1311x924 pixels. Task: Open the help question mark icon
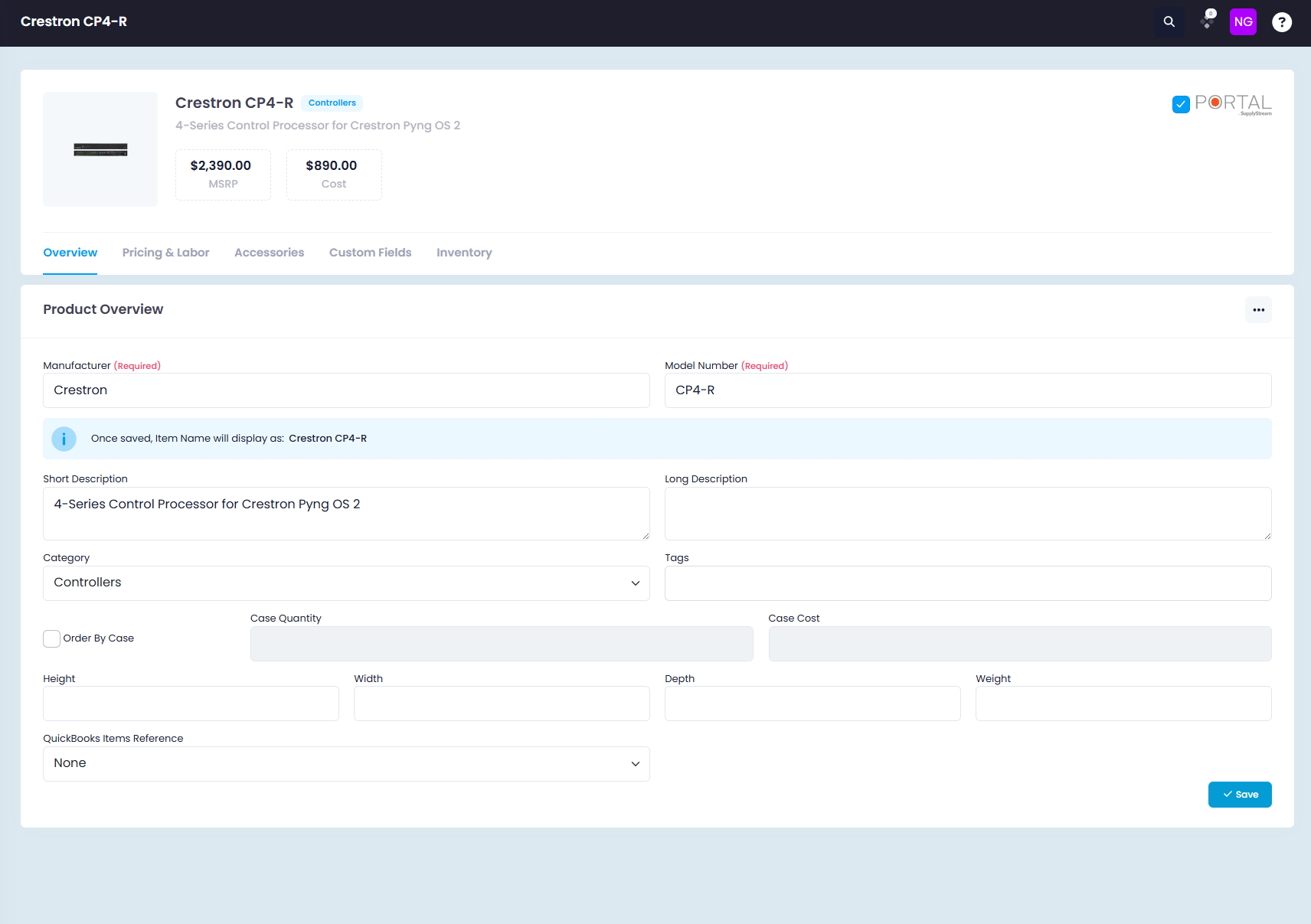[x=1281, y=22]
